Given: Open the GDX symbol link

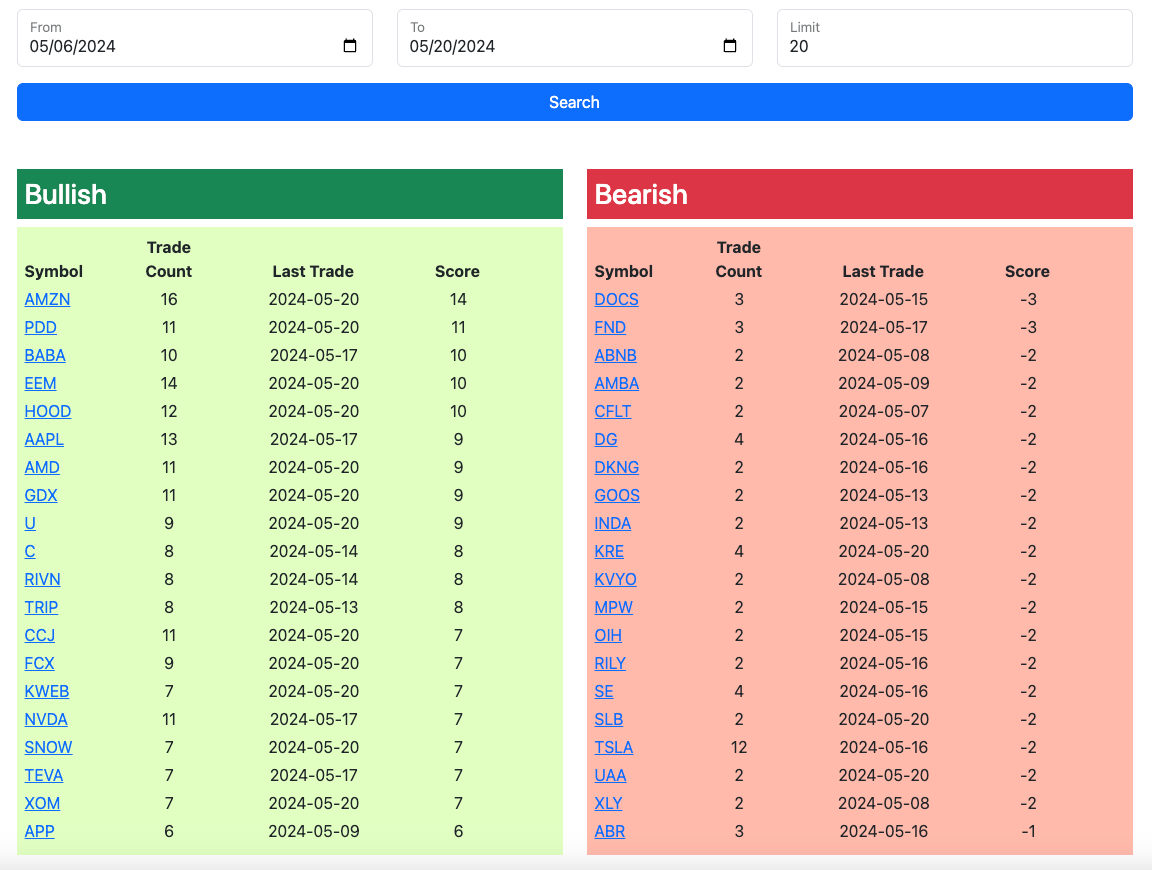Looking at the screenshot, I should 41,495.
